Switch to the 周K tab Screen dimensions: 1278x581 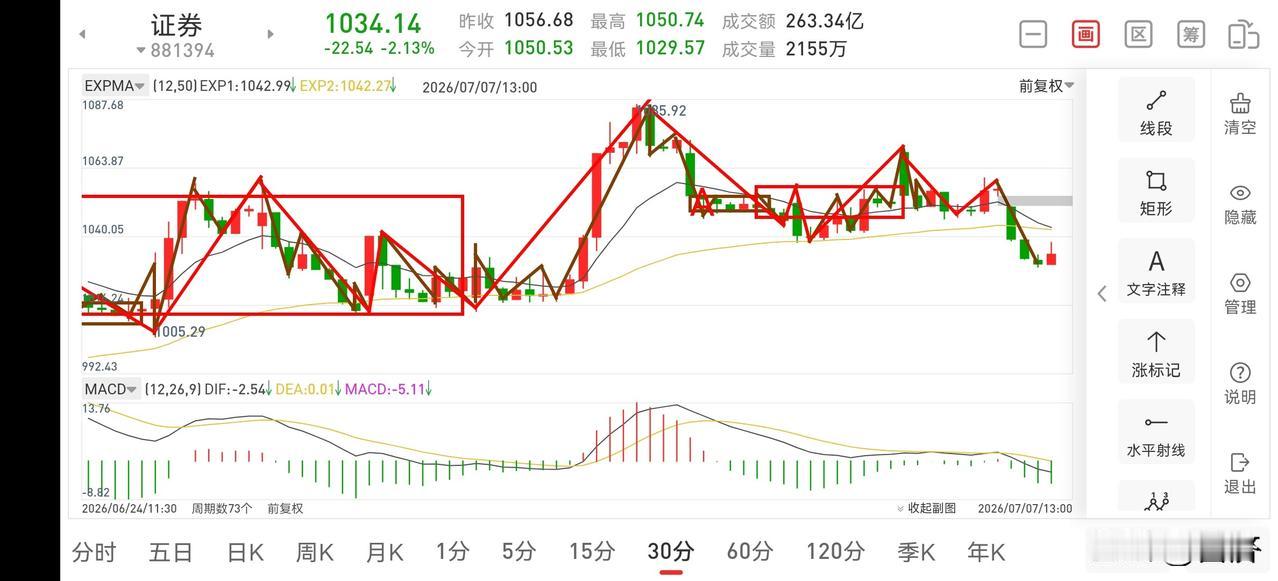tap(315, 551)
